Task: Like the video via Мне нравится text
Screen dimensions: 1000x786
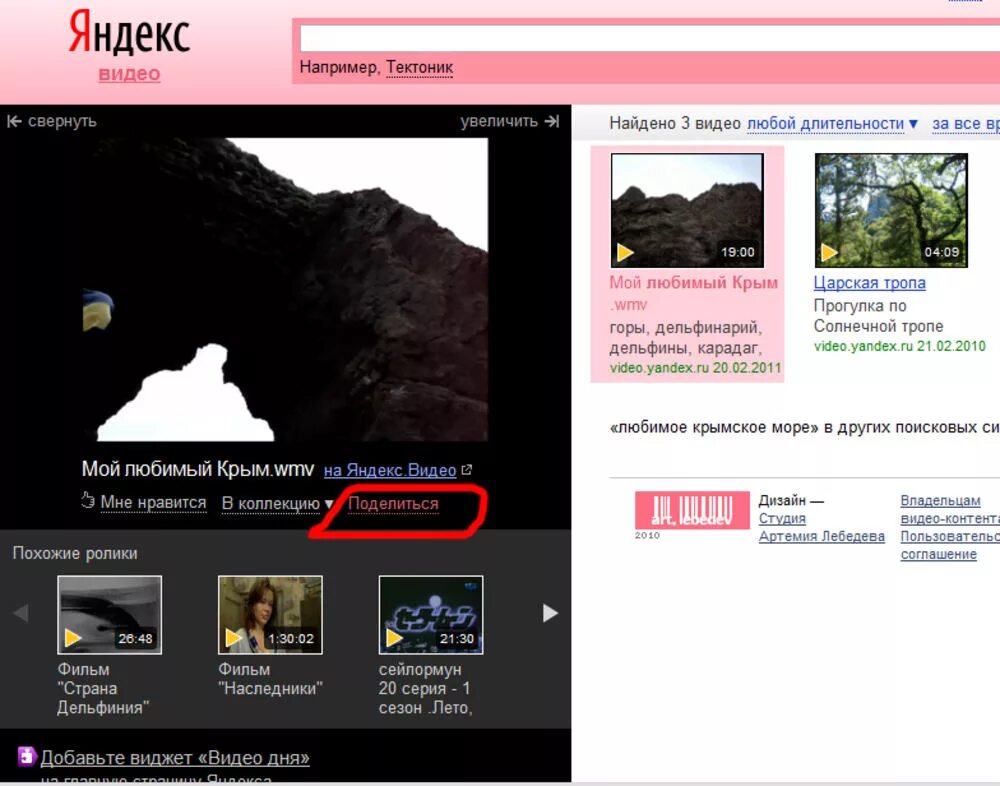Action: (x=153, y=503)
